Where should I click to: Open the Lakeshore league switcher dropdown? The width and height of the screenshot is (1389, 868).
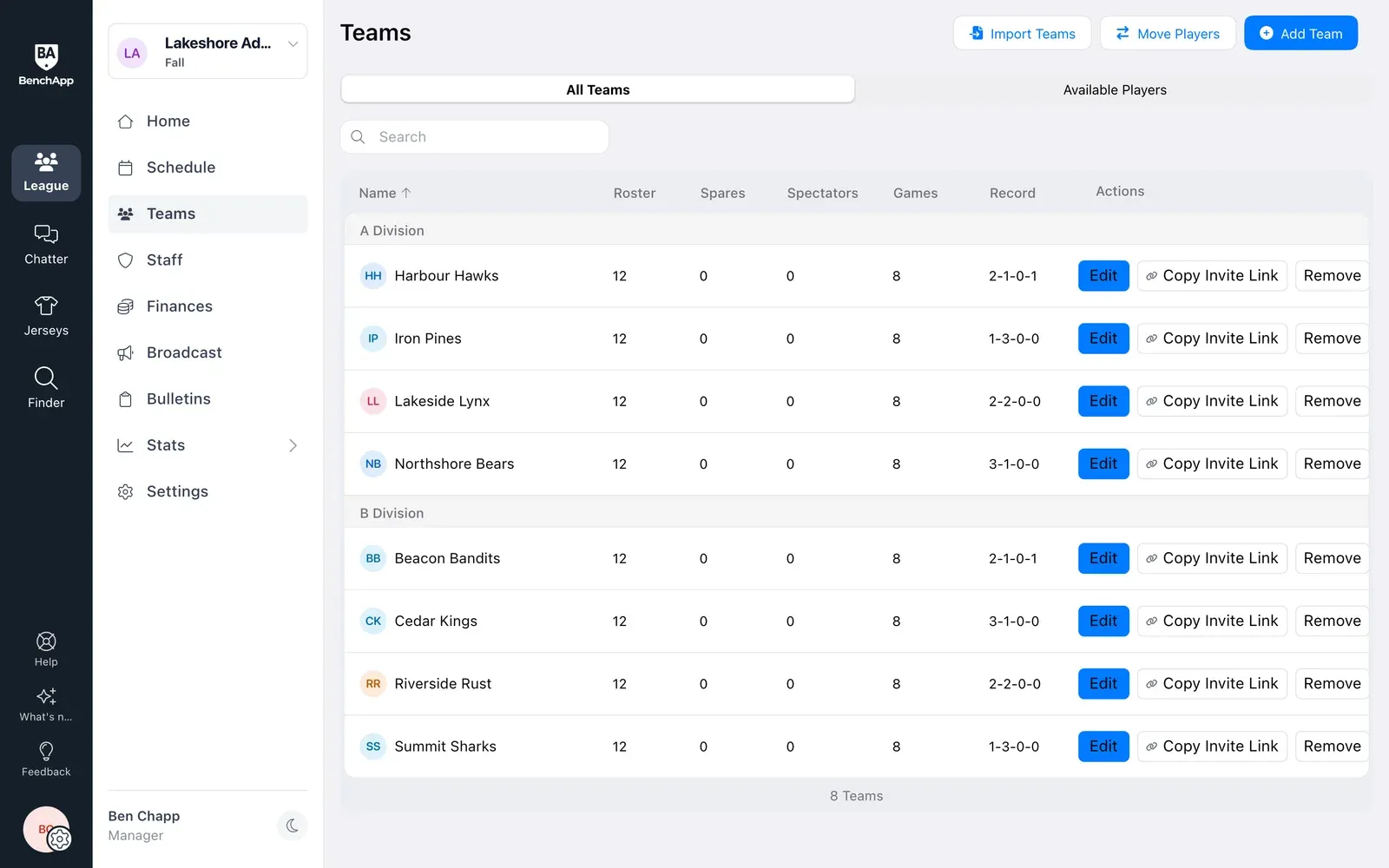(x=207, y=51)
